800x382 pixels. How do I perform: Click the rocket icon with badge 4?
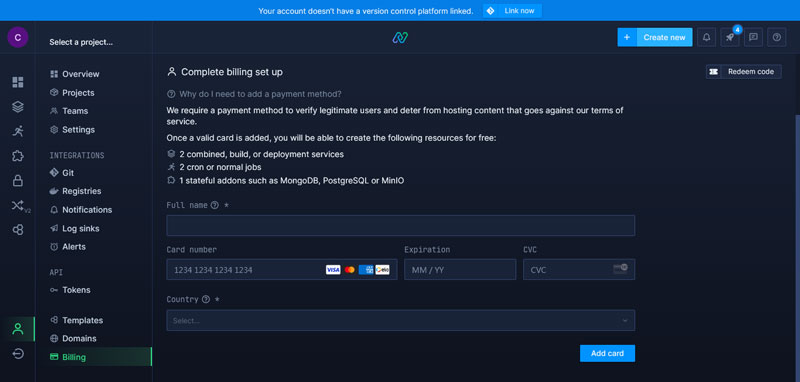tap(730, 37)
